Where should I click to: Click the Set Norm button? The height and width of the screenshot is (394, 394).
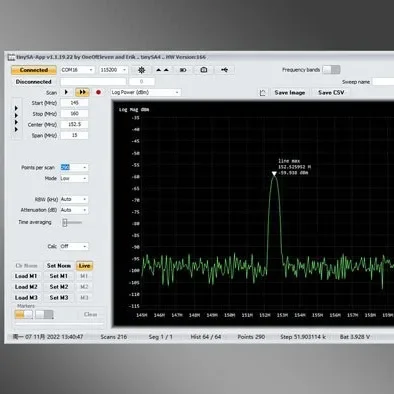click(59, 266)
